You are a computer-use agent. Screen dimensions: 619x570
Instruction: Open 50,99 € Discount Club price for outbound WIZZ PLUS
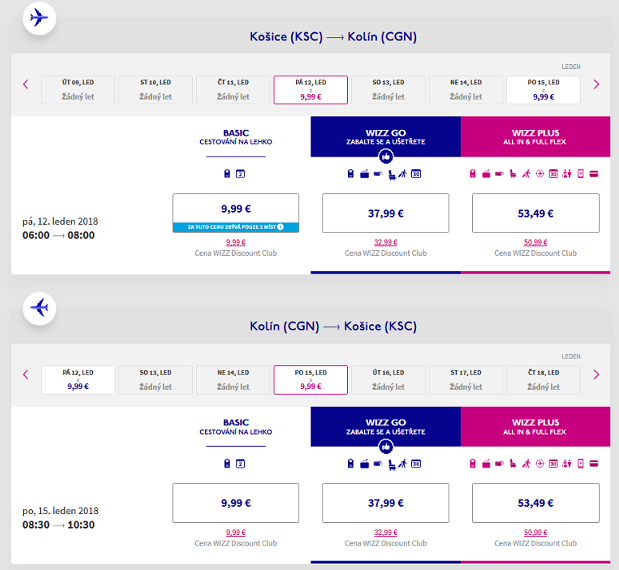(536, 242)
